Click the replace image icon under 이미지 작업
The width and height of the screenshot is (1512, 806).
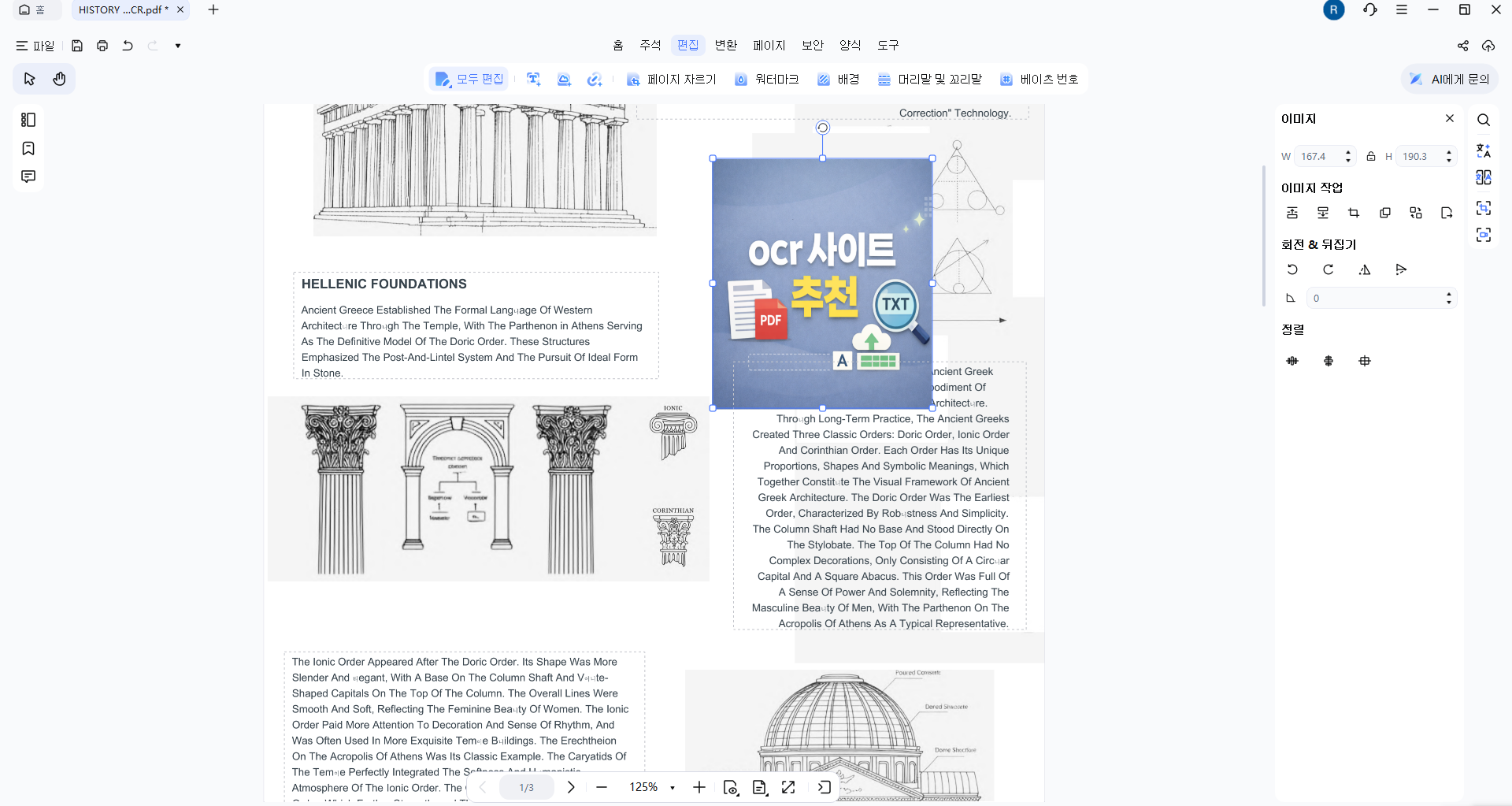click(x=1416, y=213)
